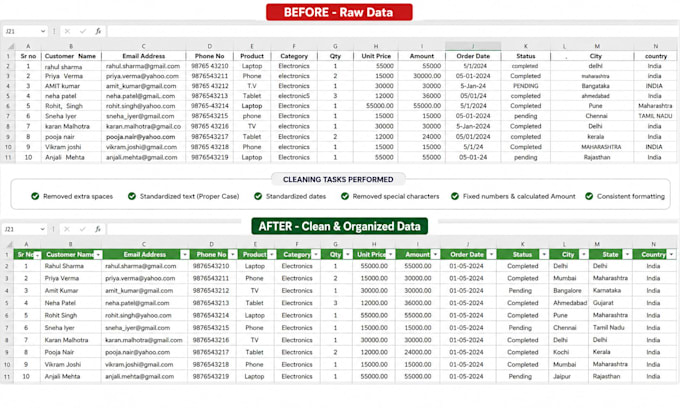Open the Amount filter dropdown in After table
680x408 pixels.
[x=435, y=255]
